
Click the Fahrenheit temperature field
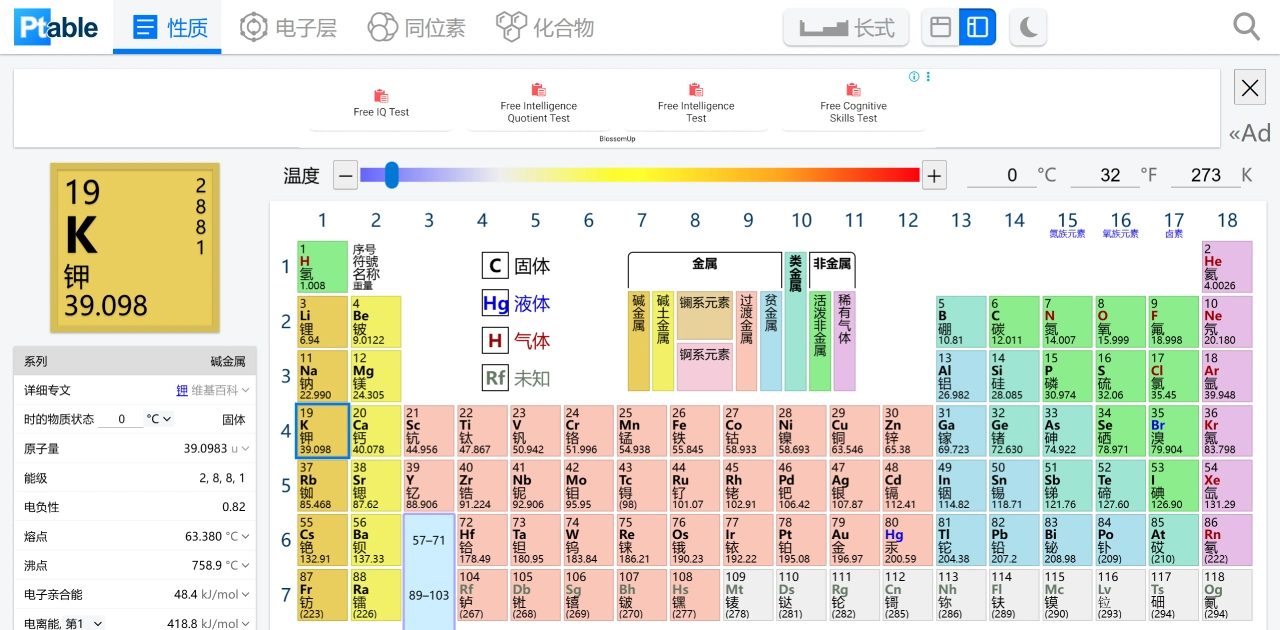[1104, 176]
